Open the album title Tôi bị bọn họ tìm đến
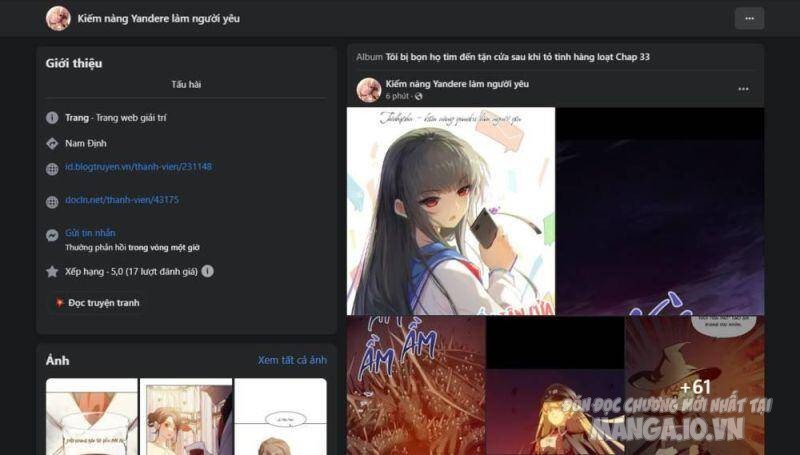Image resolution: width=800 pixels, height=455 pixels. click(x=517, y=57)
